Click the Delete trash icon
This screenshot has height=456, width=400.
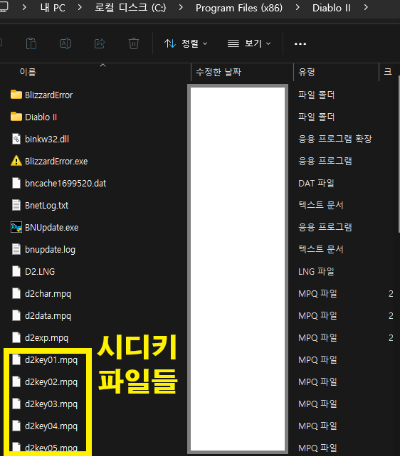(134, 44)
